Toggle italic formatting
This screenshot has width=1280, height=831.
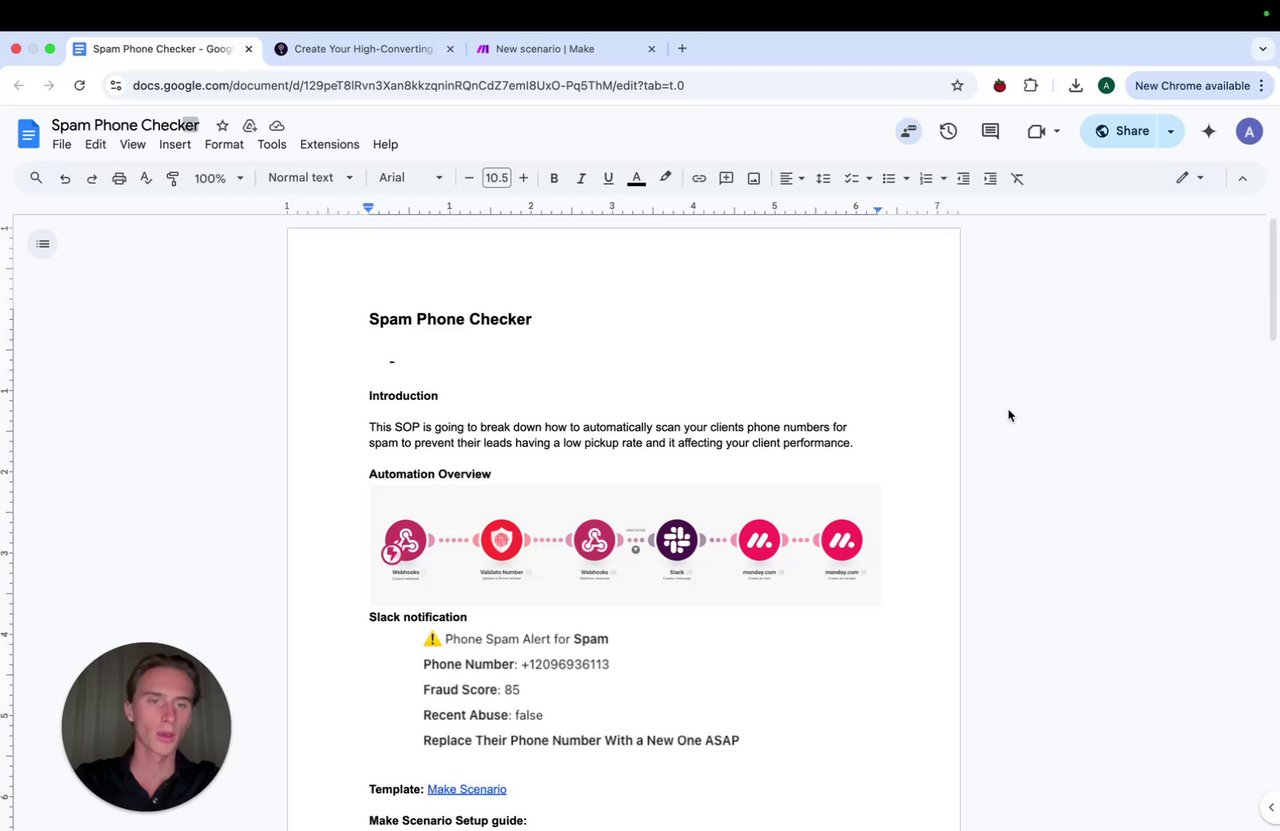point(581,178)
